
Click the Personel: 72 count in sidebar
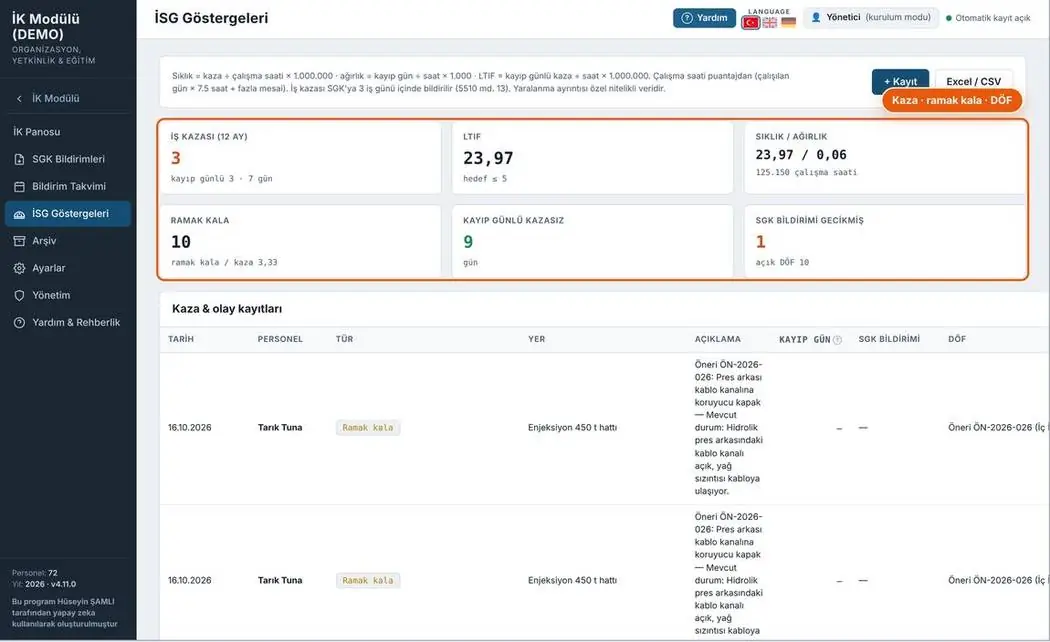pos(35,573)
